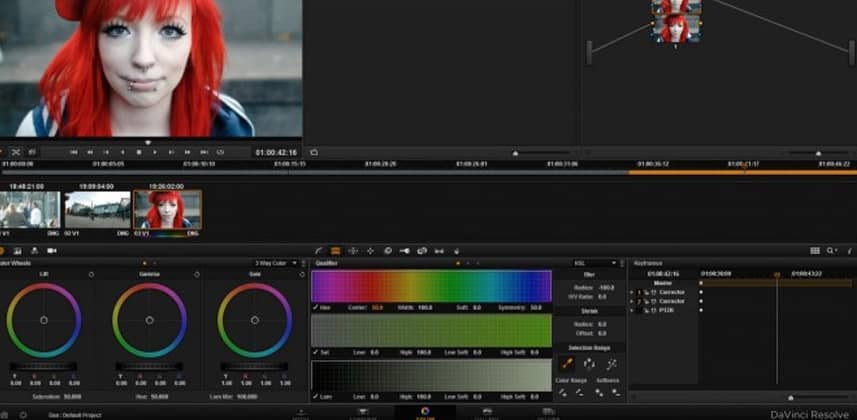Switch to the Media page tab
Viewport: 857px width, 420px height.
click(301, 413)
